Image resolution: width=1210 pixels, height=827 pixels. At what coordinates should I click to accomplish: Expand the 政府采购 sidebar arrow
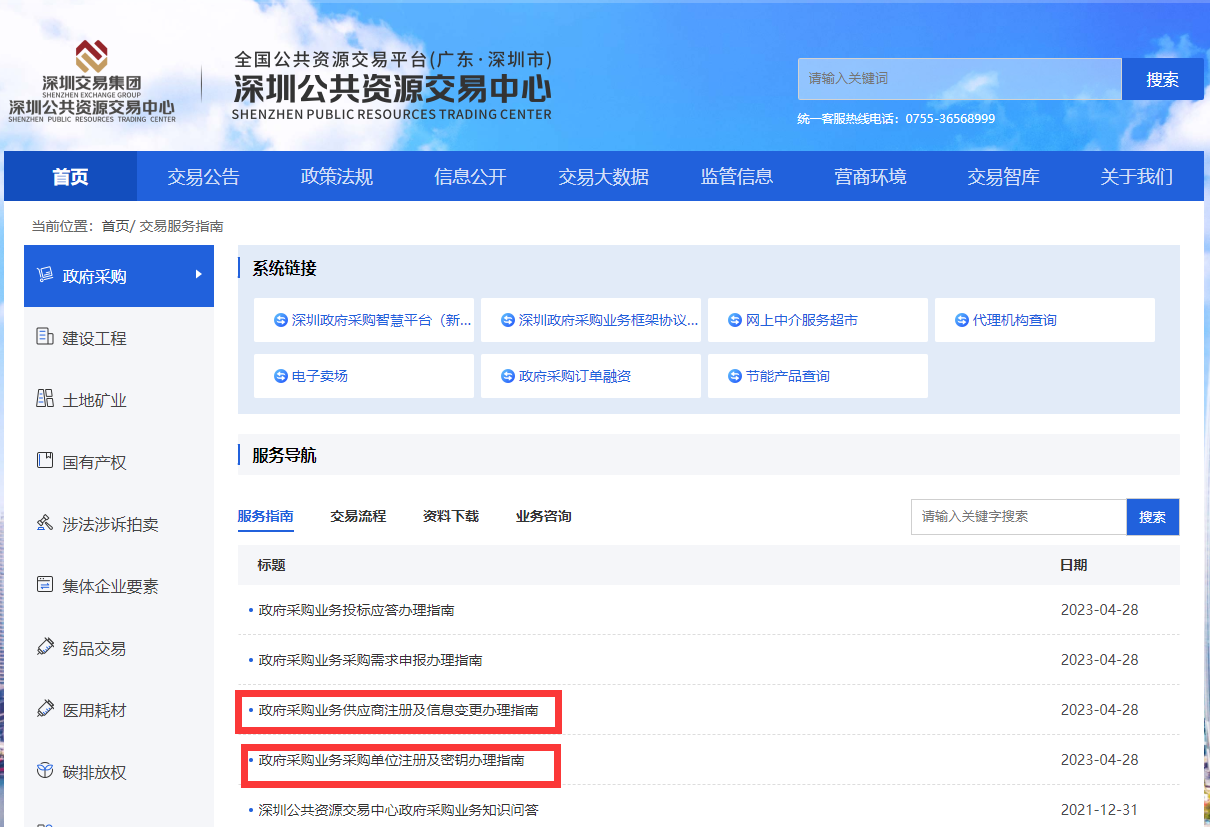tap(199, 274)
